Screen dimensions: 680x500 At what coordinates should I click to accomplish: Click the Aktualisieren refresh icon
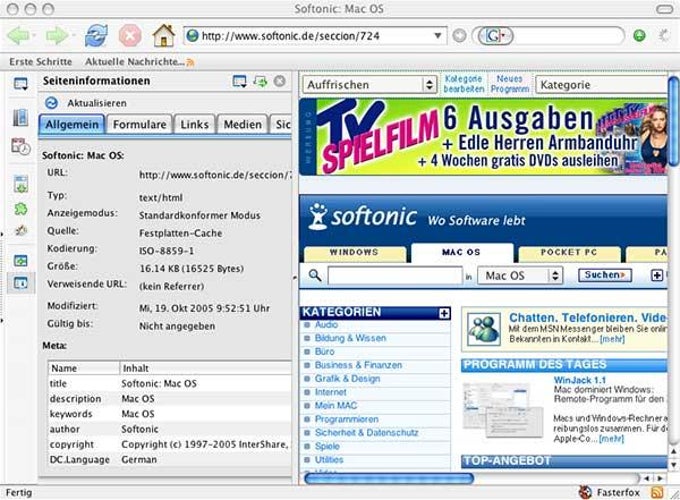pyautogui.click(x=51, y=103)
